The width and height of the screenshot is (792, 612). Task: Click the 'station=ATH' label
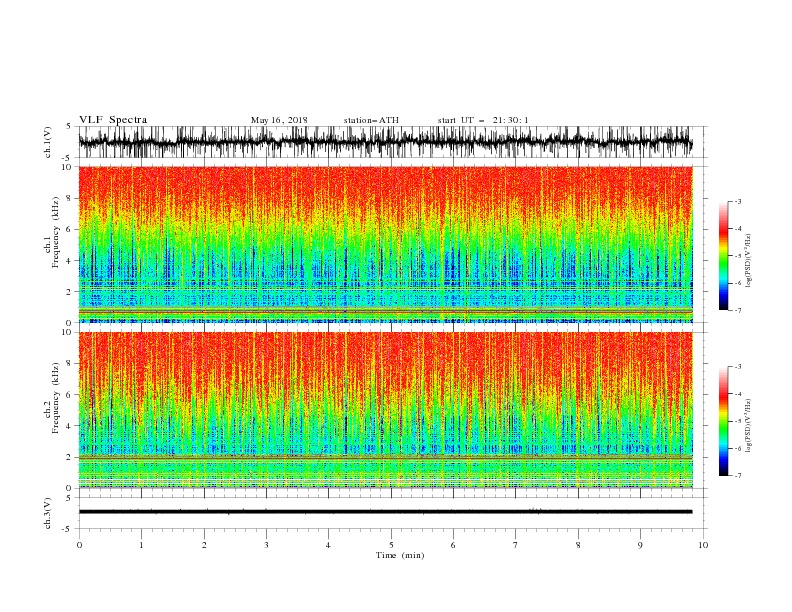[371, 120]
